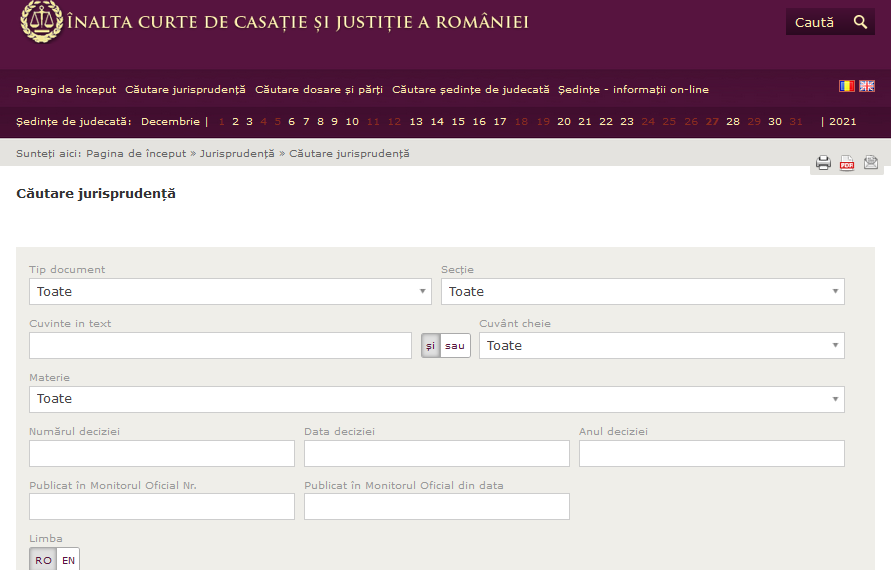891x570 pixels.
Task: Switch site to Romanian flag icon
Action: [x=847, y=86]
